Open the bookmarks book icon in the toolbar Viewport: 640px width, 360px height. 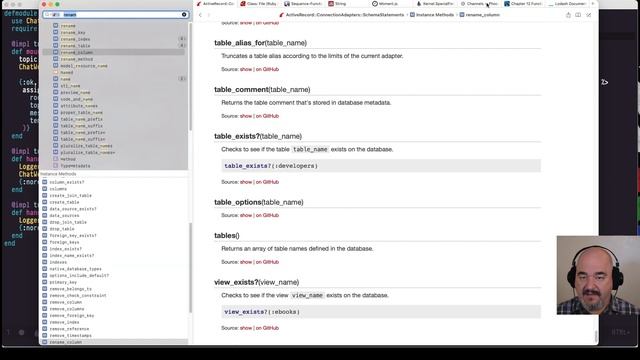578,15
